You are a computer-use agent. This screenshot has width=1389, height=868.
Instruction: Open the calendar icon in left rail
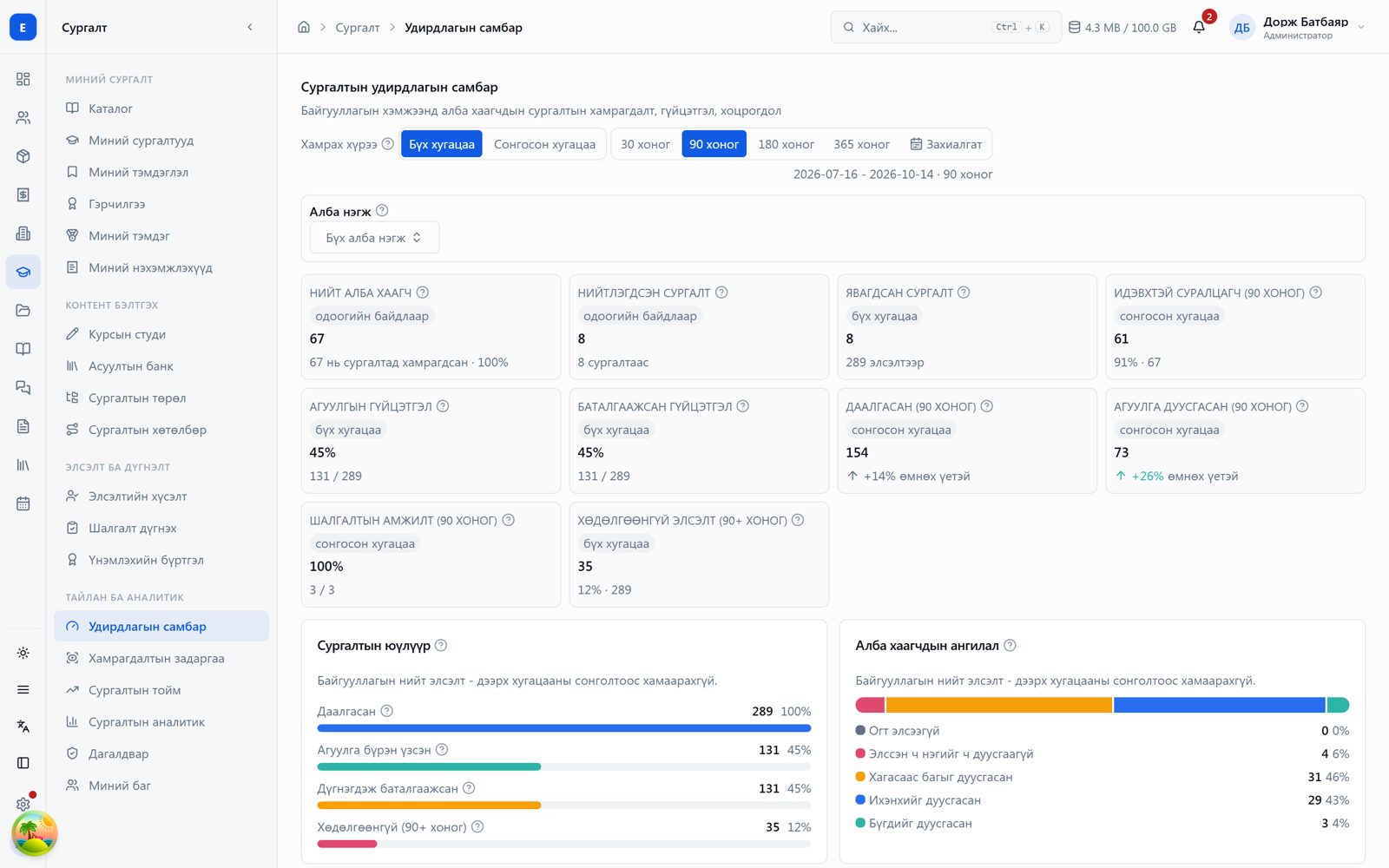pyautogui.click(x=23, y=503)
